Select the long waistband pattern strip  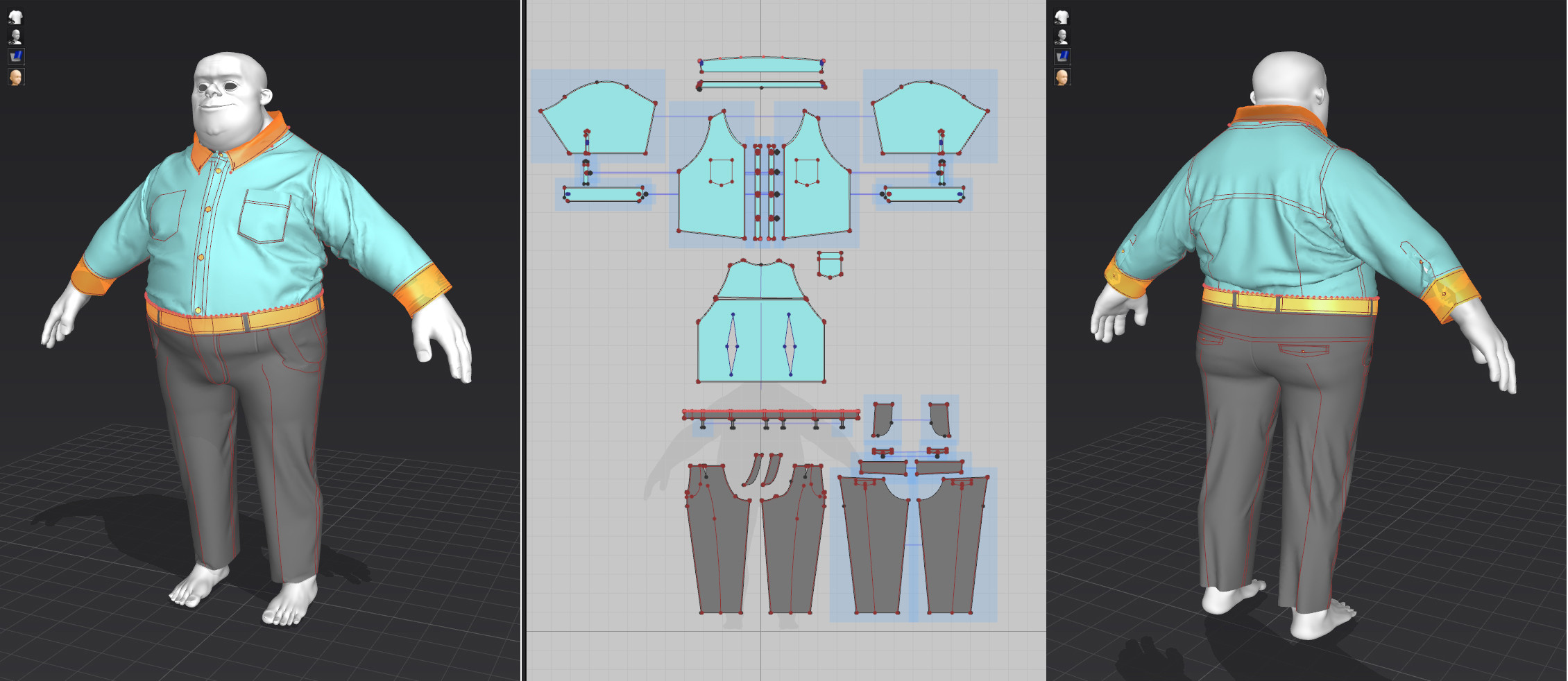click(771, 414)
